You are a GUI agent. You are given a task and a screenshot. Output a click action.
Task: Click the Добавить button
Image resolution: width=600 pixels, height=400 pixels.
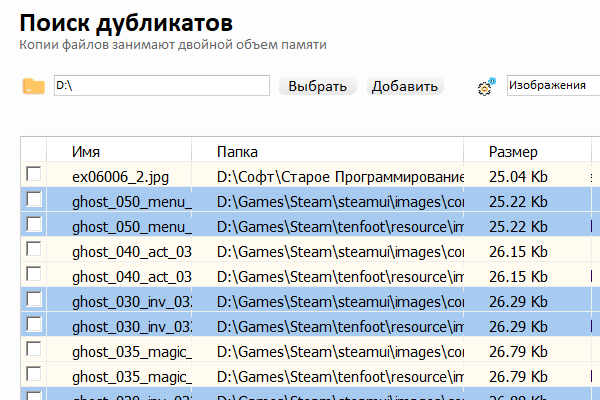(x=405, y=86)
